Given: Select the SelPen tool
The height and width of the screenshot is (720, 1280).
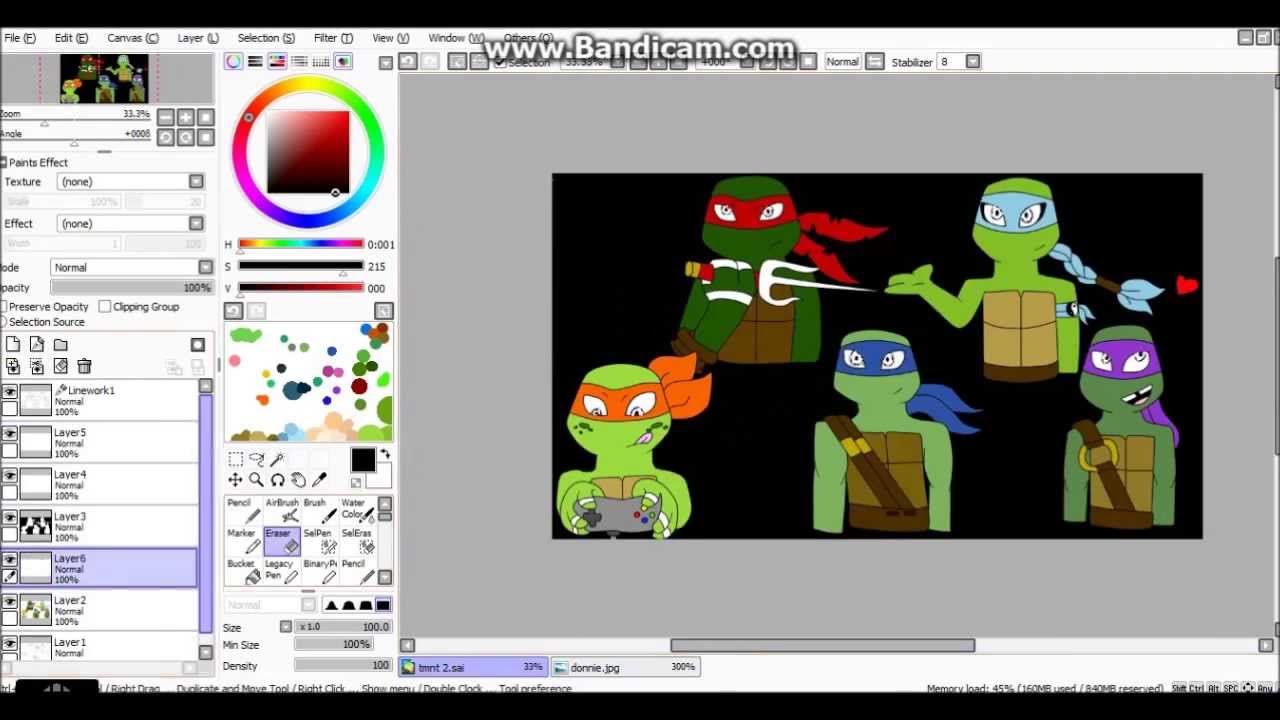Looking at the screenshot, I should pos(320,541).
